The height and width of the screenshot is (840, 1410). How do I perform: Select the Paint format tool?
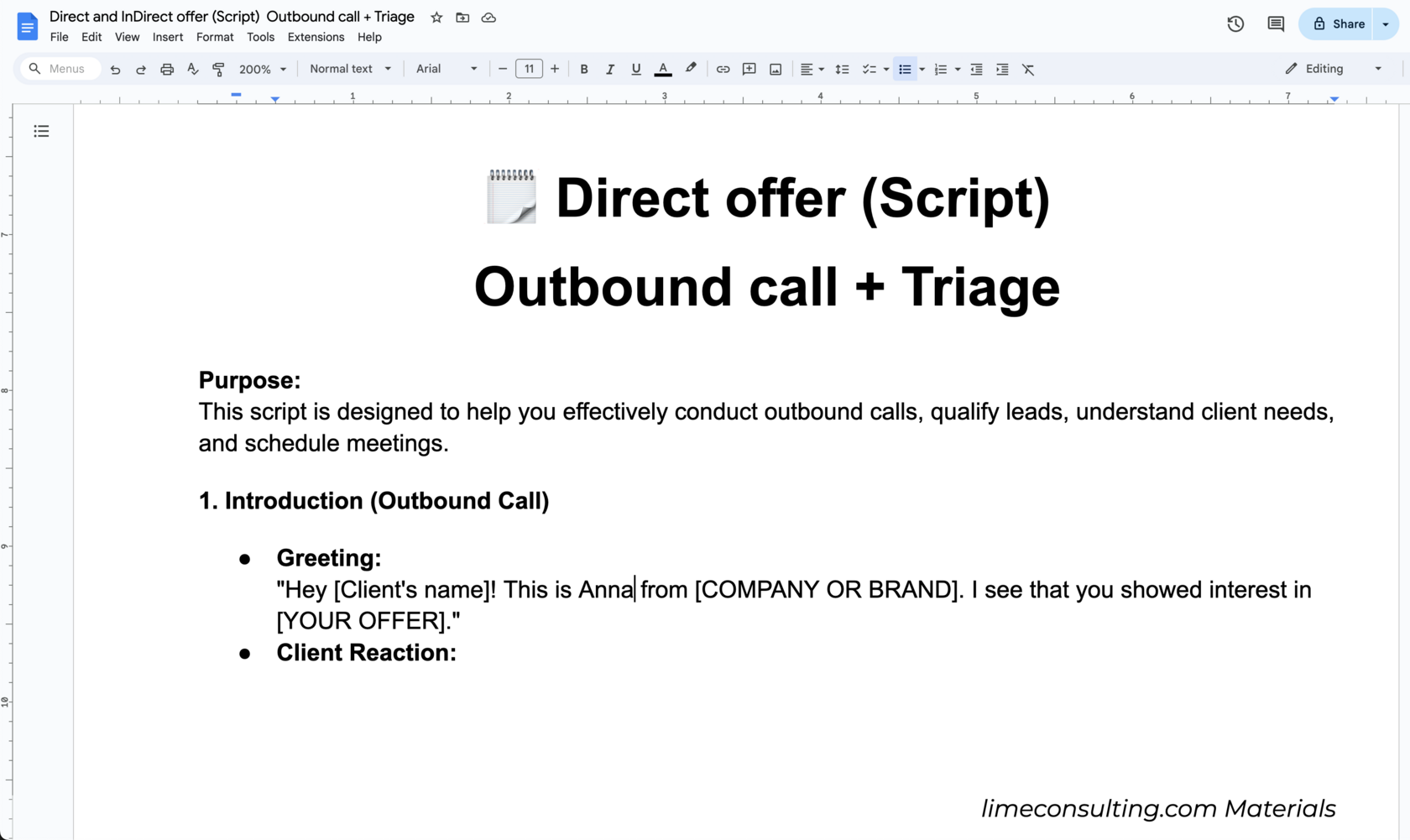(x=218, y=70)
